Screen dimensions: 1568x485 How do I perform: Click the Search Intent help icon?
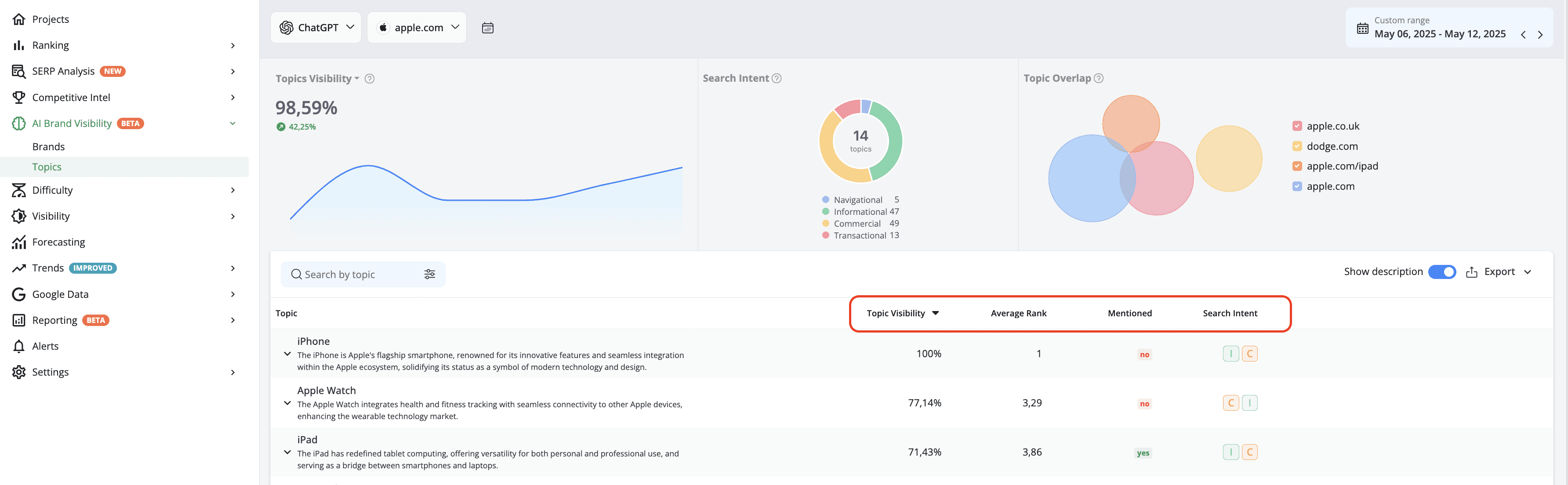pyautogui.click(x=777, y=79)
